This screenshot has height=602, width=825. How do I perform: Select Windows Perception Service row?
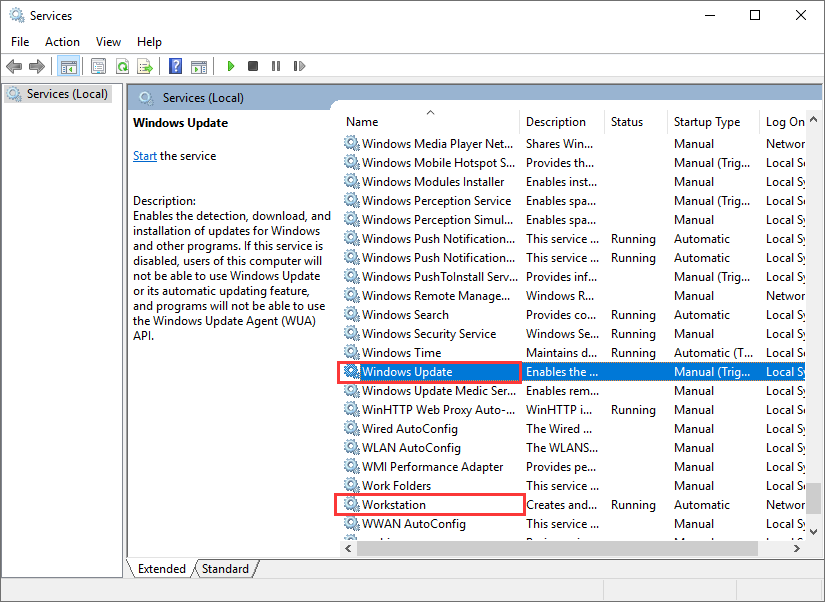(574, 200)
